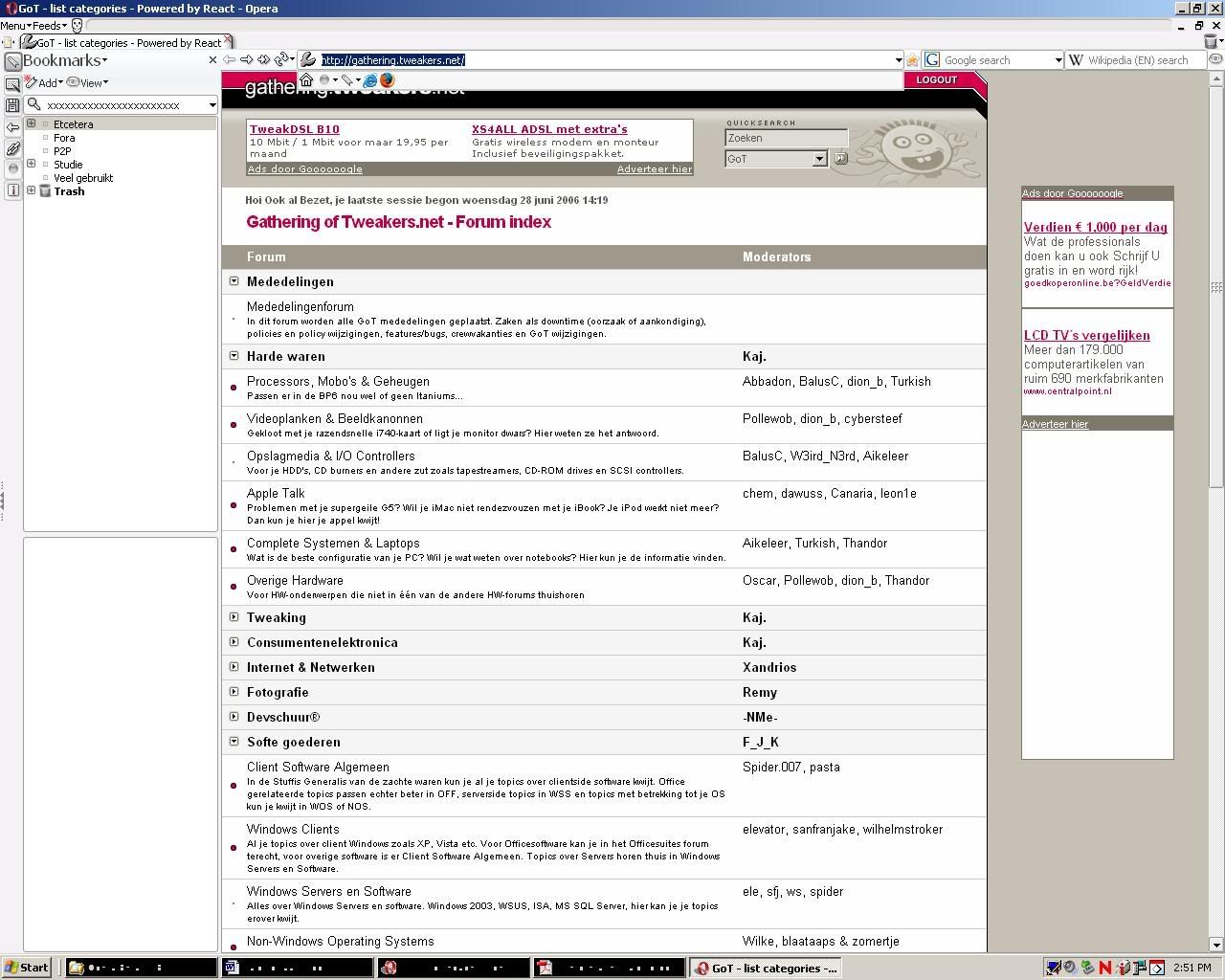
Task: Expand the Studie bookmark folder
Action: 32,164
